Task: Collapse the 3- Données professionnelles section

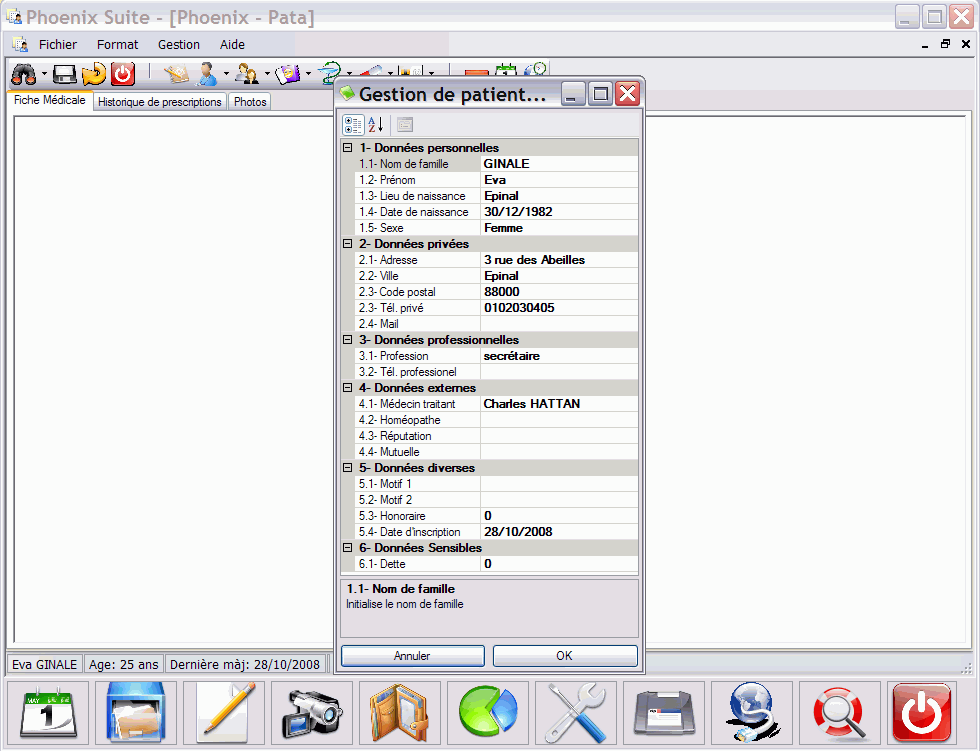Action: (x=348, y=340)
